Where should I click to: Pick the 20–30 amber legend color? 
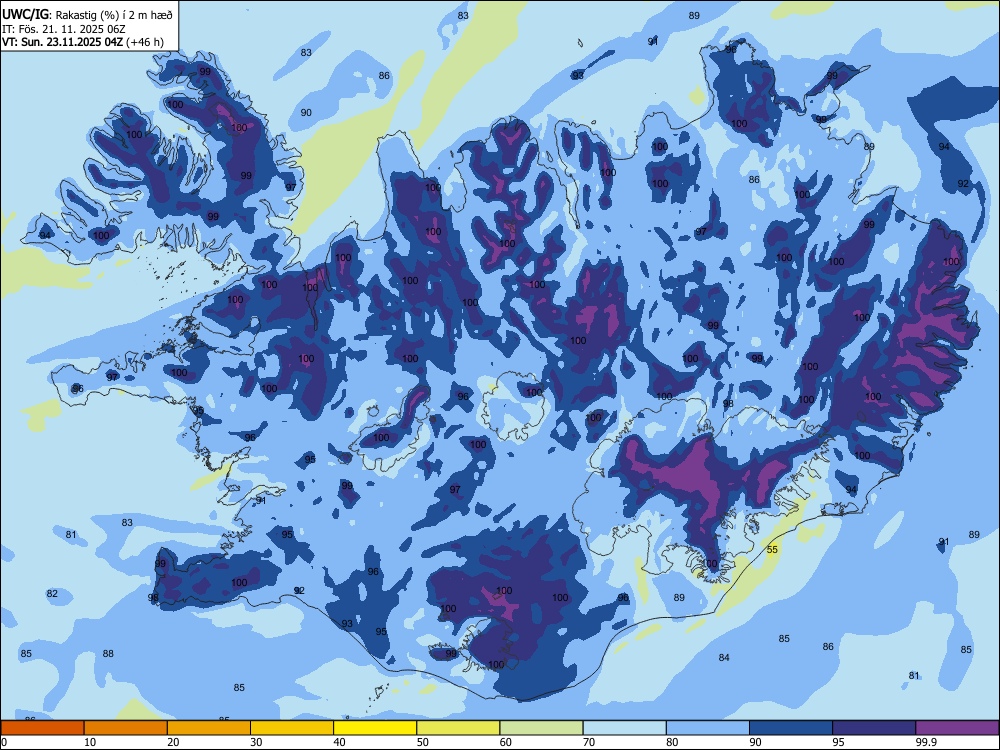[x=209, y=728]
